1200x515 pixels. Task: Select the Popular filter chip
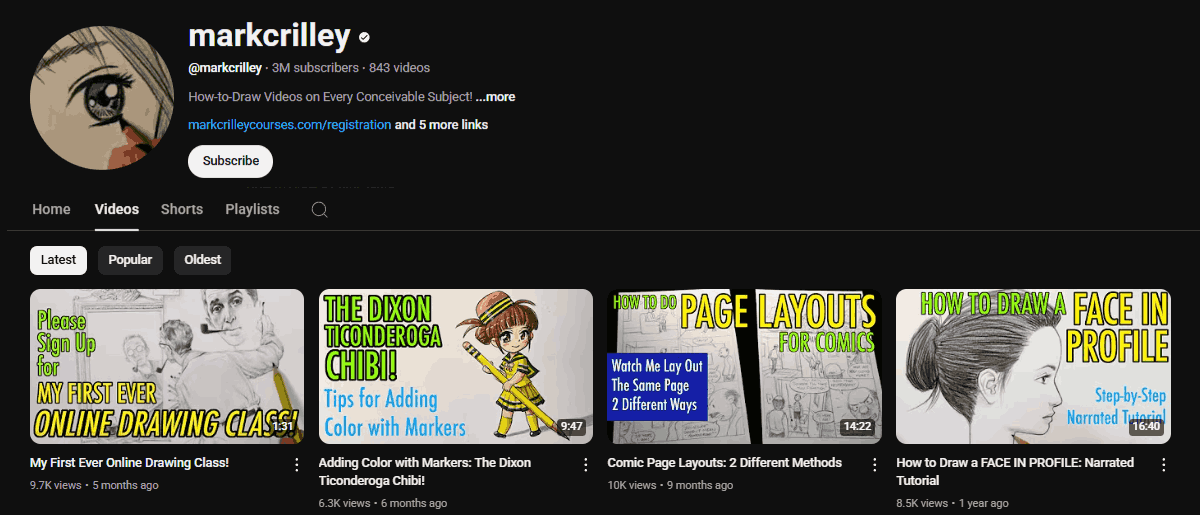tap(130, 260)
